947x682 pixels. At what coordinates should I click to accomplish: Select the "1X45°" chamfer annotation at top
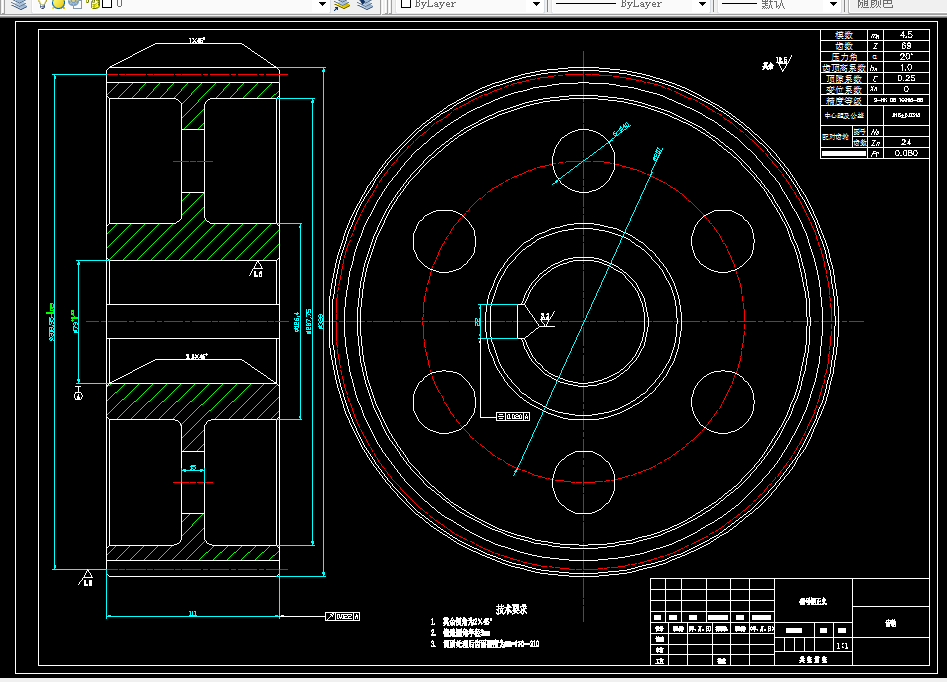[x=197, y=40]
